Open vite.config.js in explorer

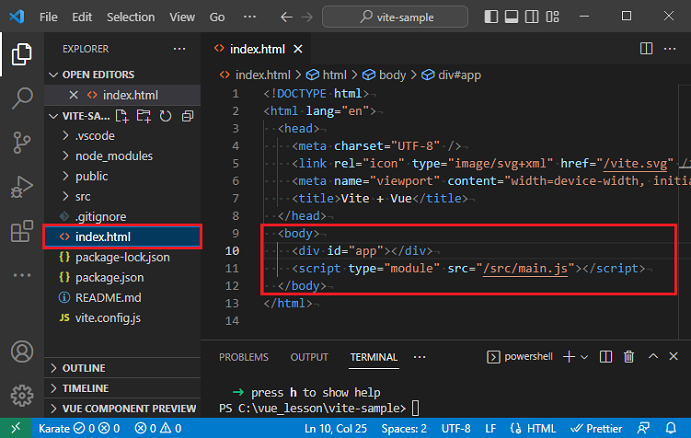tap(108, 318)
